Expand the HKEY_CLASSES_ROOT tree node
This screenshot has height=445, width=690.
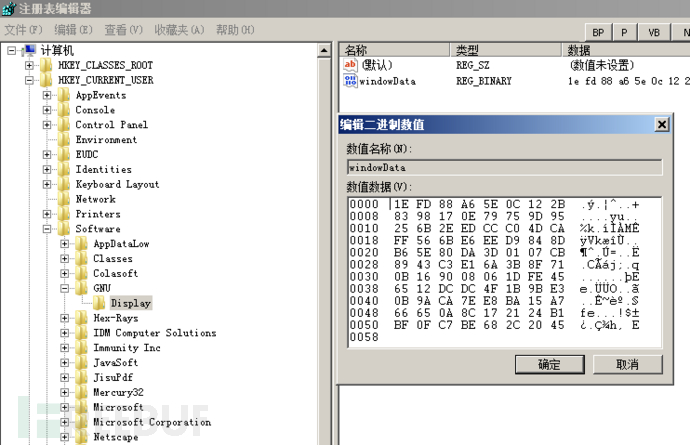[30, 65]
